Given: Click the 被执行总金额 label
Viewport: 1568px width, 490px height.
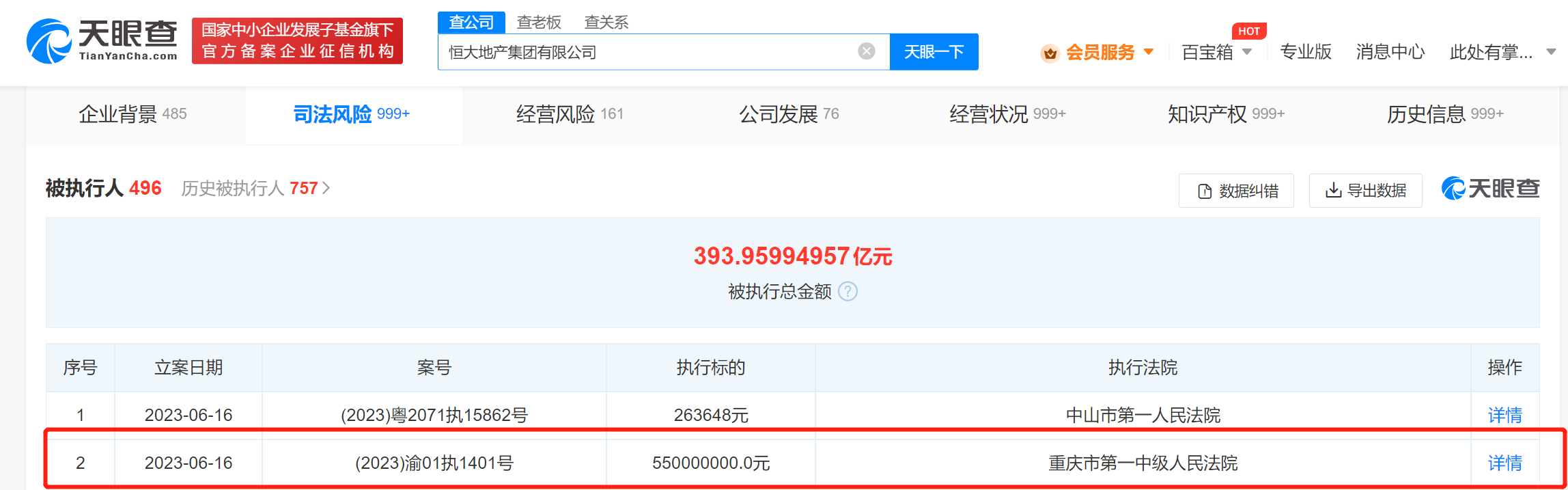Looking at the screenshot, I should (780, 292).
